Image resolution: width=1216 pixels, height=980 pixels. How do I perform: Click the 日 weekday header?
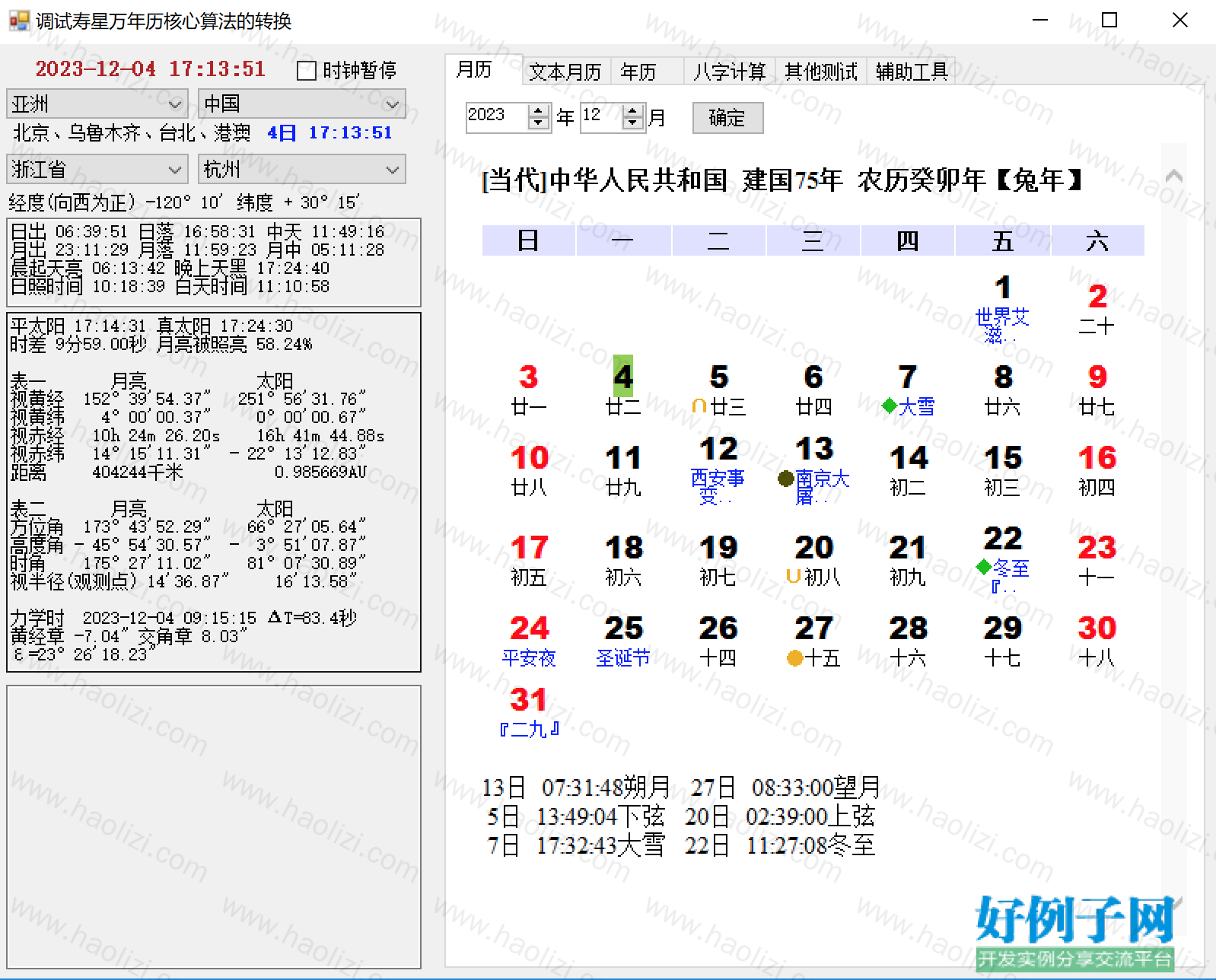coord(529,240)
